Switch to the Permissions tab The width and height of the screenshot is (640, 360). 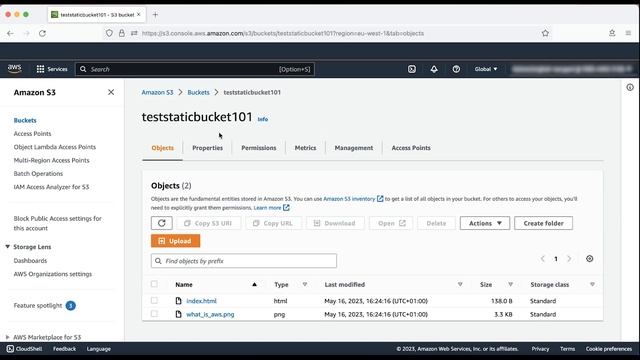click(259, 148)
